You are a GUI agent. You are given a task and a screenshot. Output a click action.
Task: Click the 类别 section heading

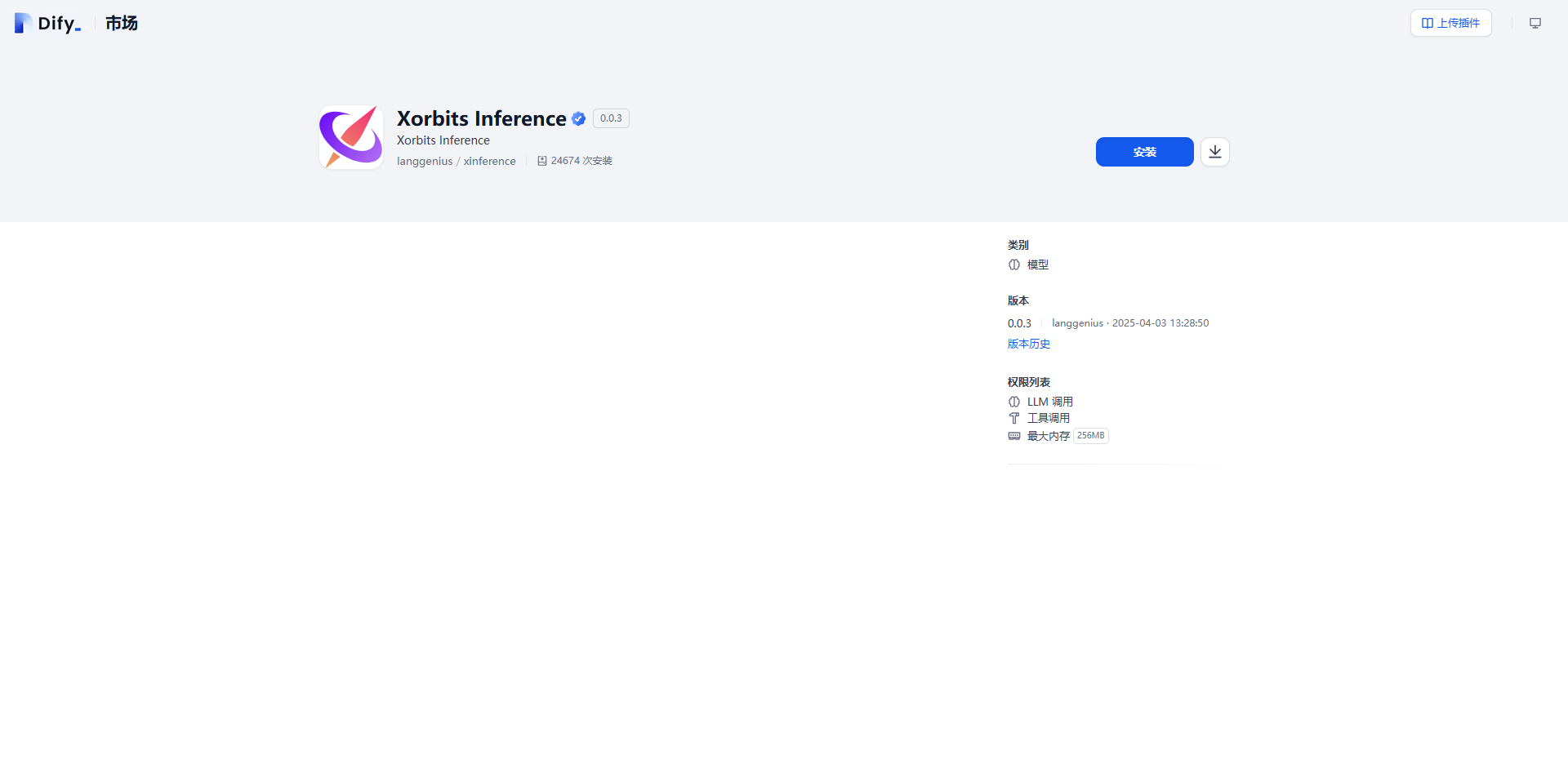(1018, 245)
